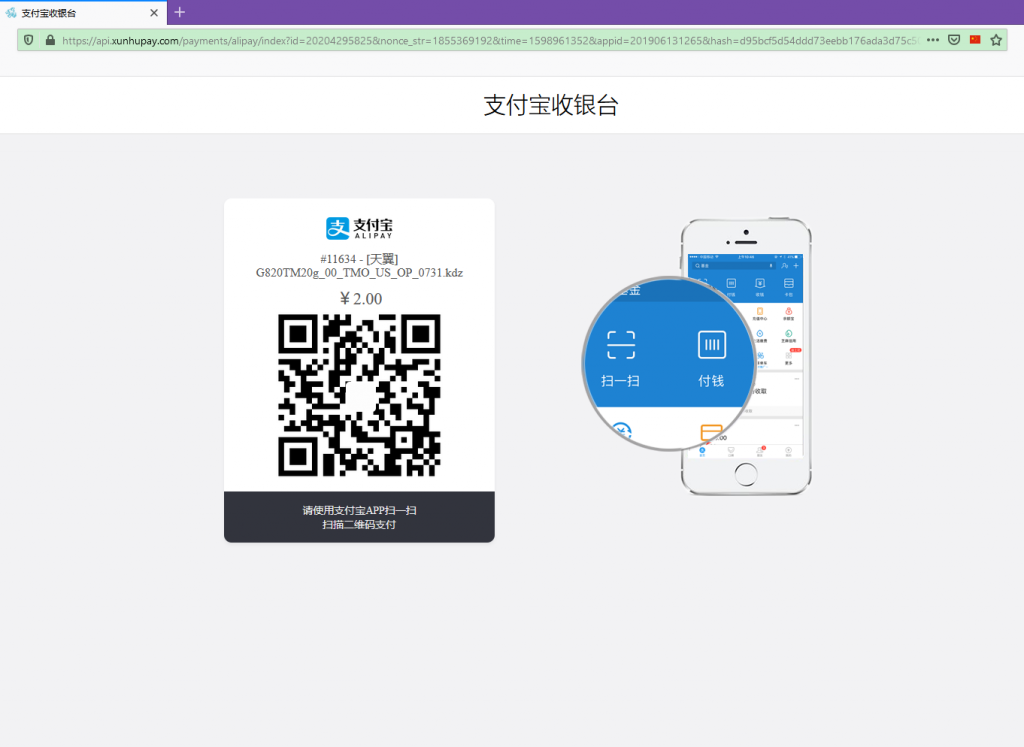
Task: Click the 扫一扫 scan icon in illustration
Action: [620, 345]
